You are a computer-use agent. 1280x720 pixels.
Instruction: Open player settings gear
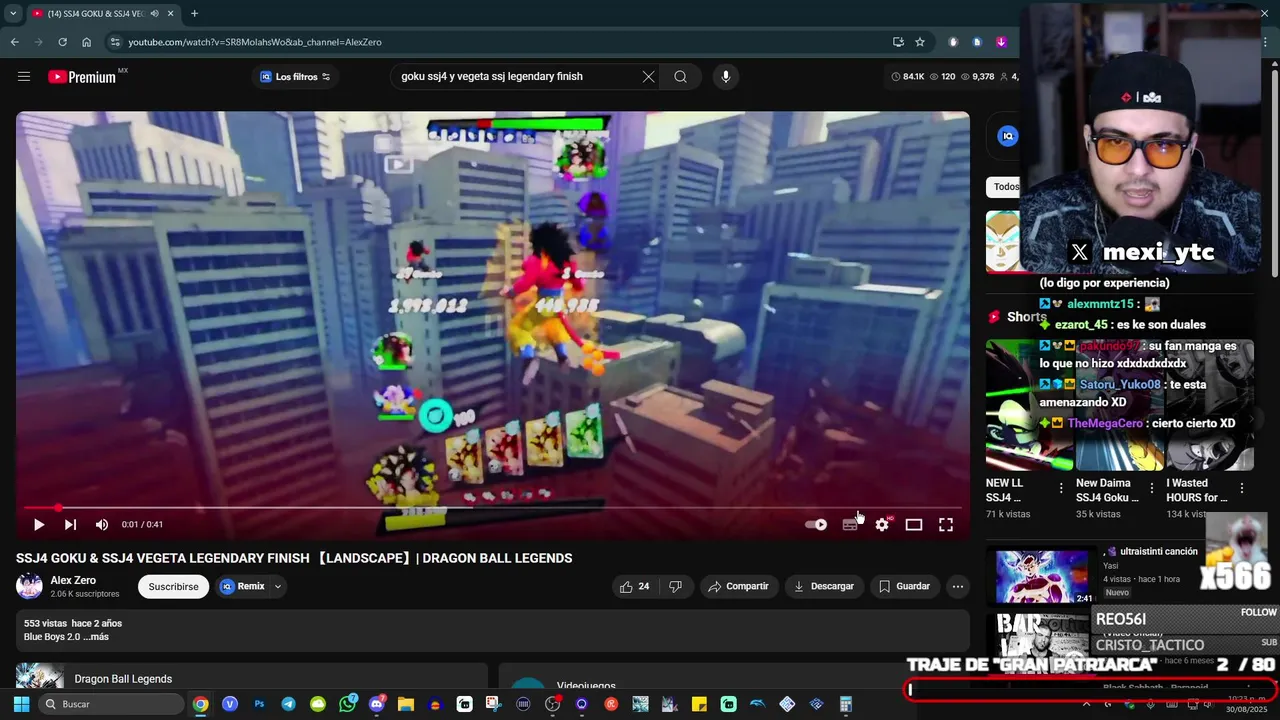(882, 524)
